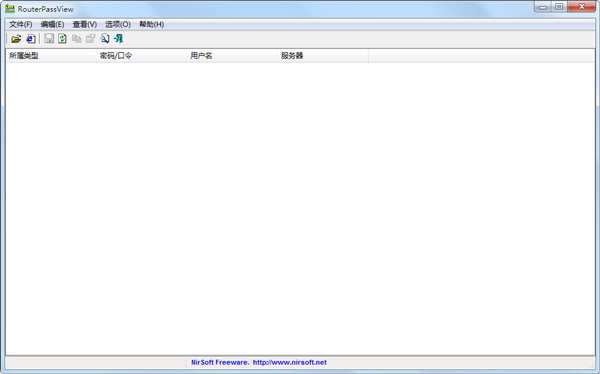This screenshot has height=374, width=600.
Task: Open the 选项(O) menu
Action: pyautogui.click(x=118, y=24)
